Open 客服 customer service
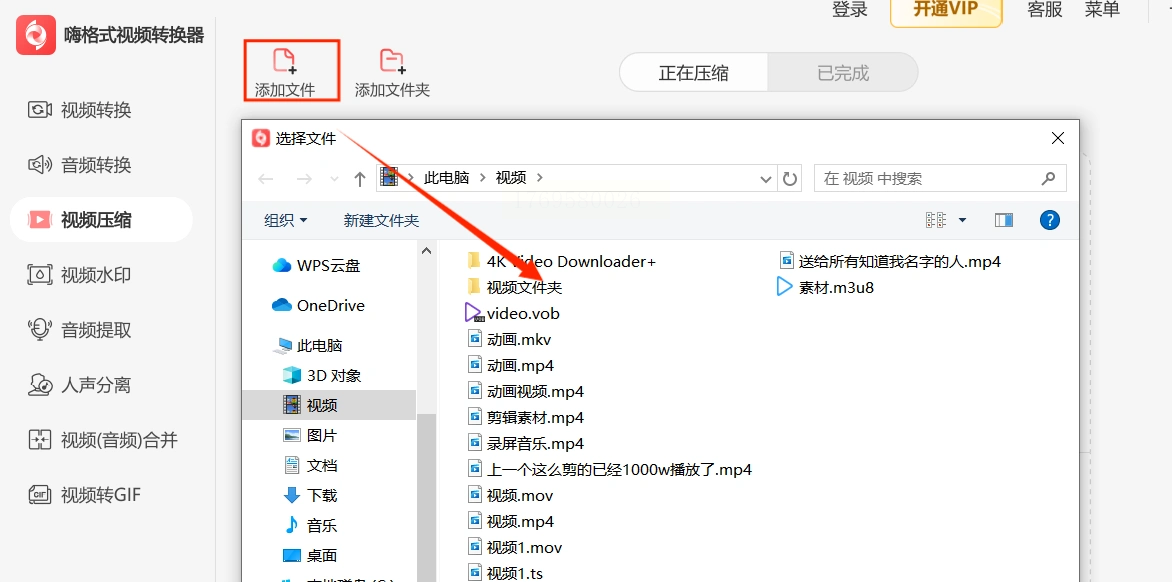 (1044, 9)
